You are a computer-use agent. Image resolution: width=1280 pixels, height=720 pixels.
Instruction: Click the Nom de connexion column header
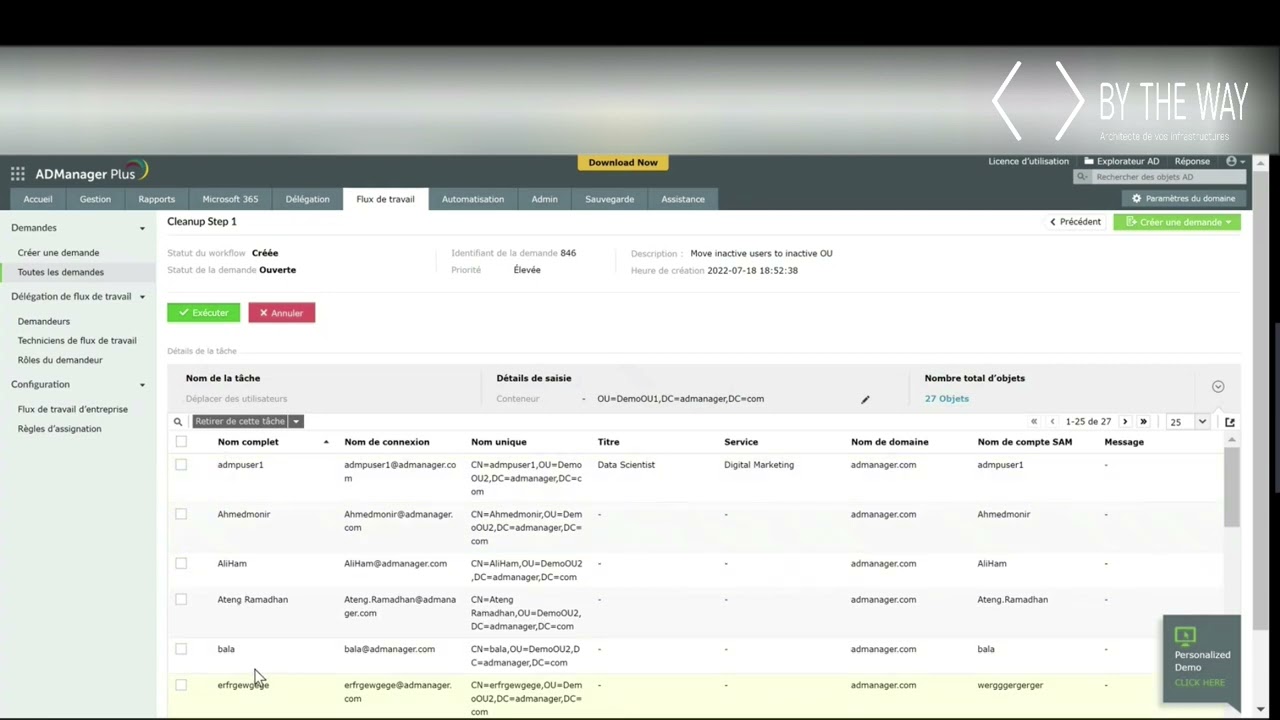pyautogui.click(x=387, y=442)
